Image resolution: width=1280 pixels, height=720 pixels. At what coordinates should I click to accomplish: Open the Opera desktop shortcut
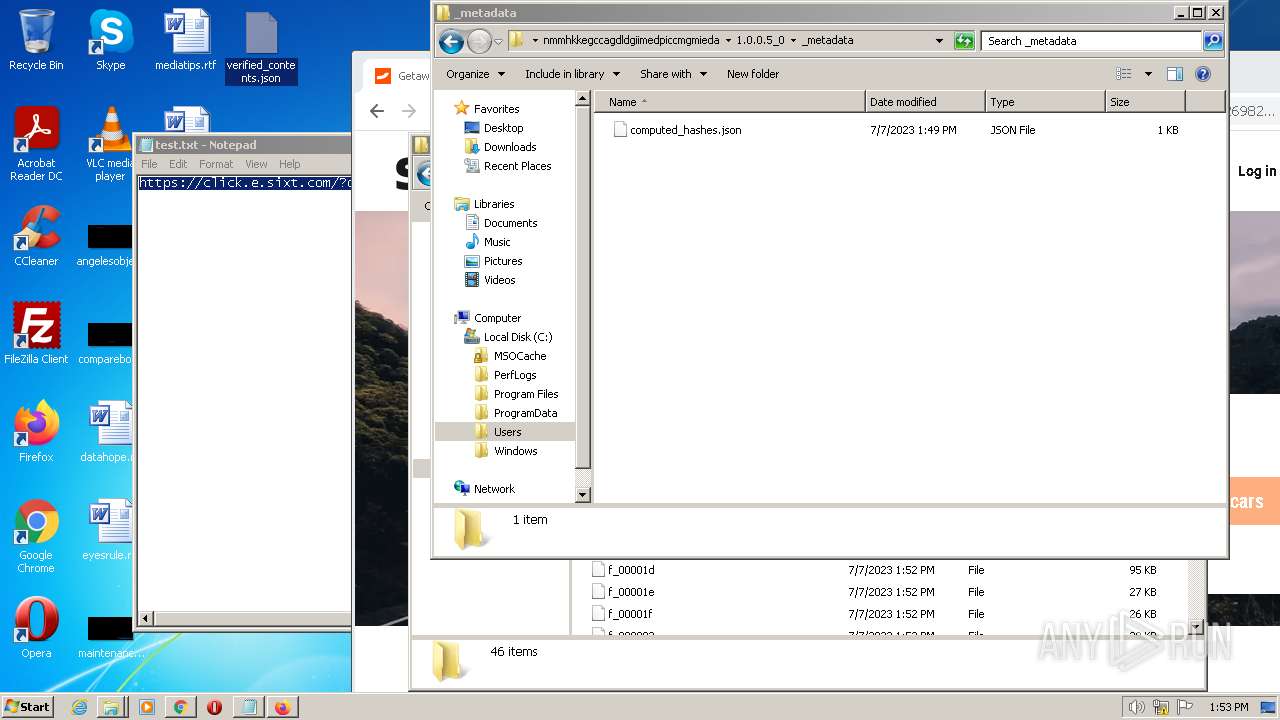[36, 627]
